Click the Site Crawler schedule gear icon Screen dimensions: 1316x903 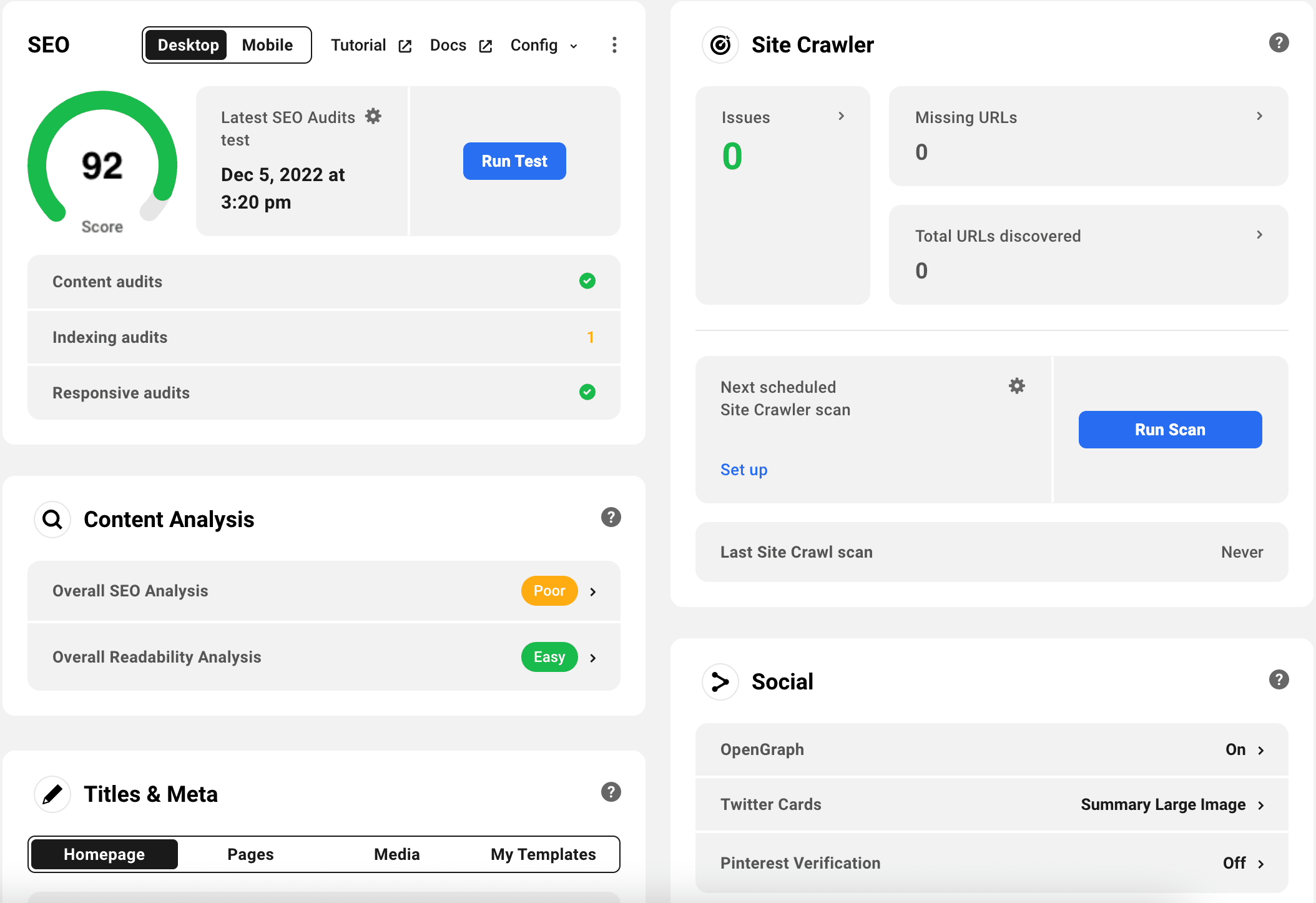pyautogui.click(x=1017, y=386)
